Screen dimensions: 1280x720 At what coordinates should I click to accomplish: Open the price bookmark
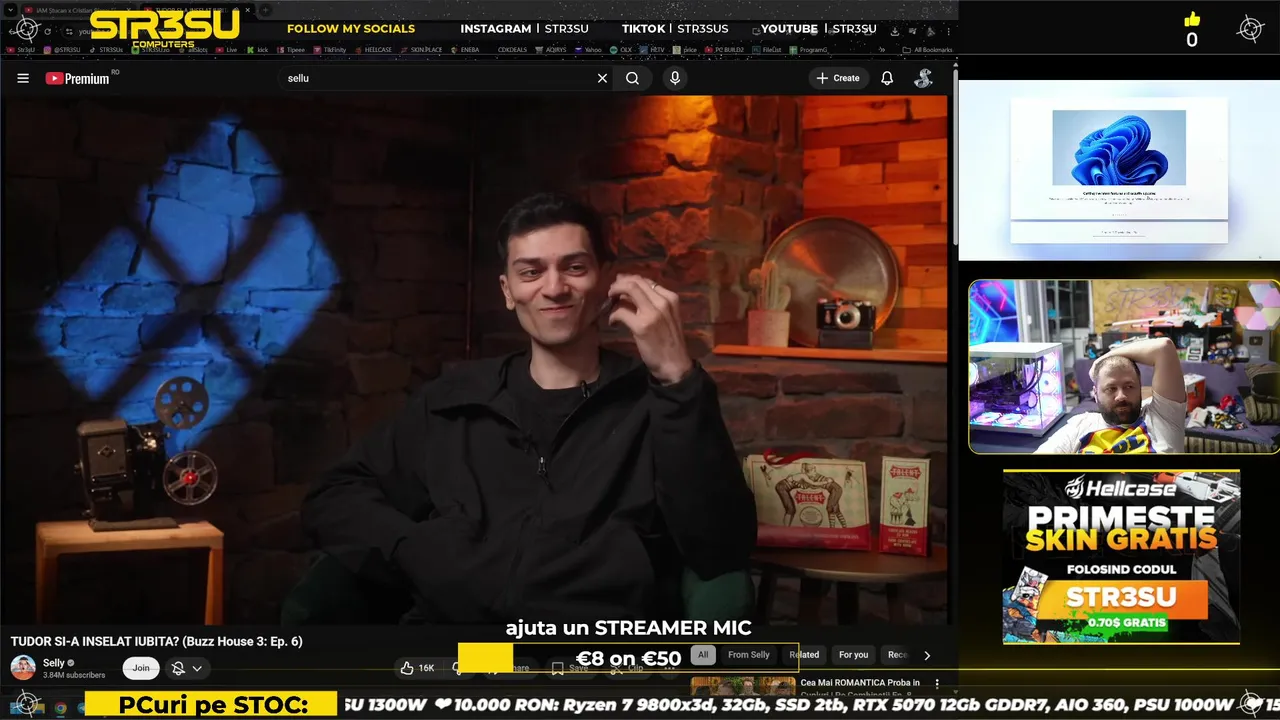[685, 49]
